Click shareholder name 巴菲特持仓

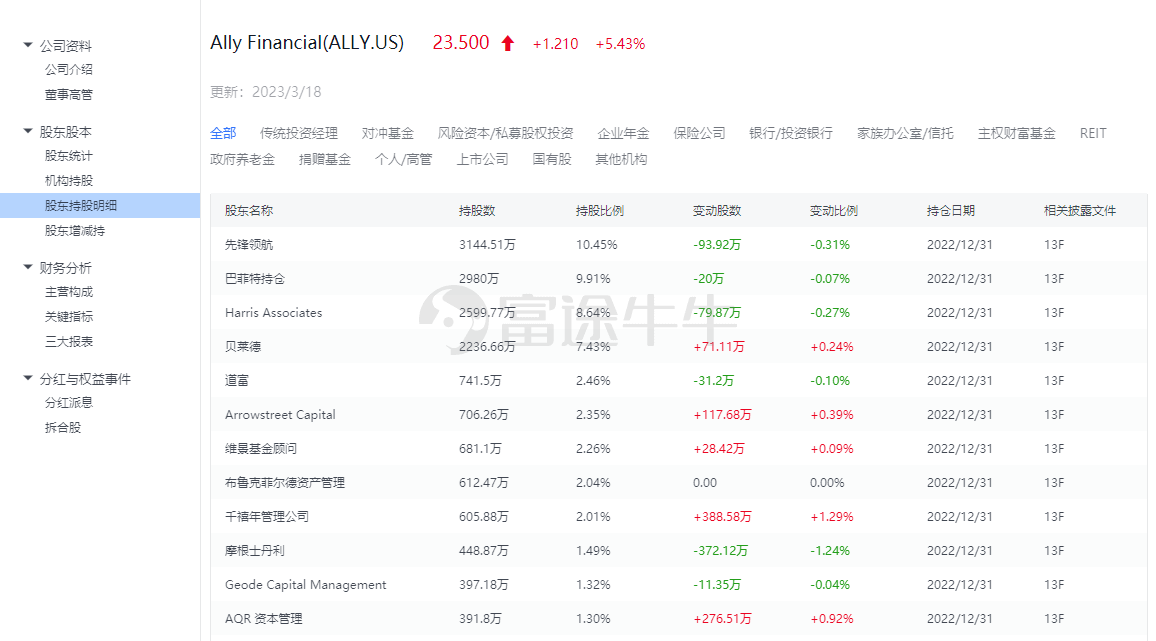(x=254, y=279)
